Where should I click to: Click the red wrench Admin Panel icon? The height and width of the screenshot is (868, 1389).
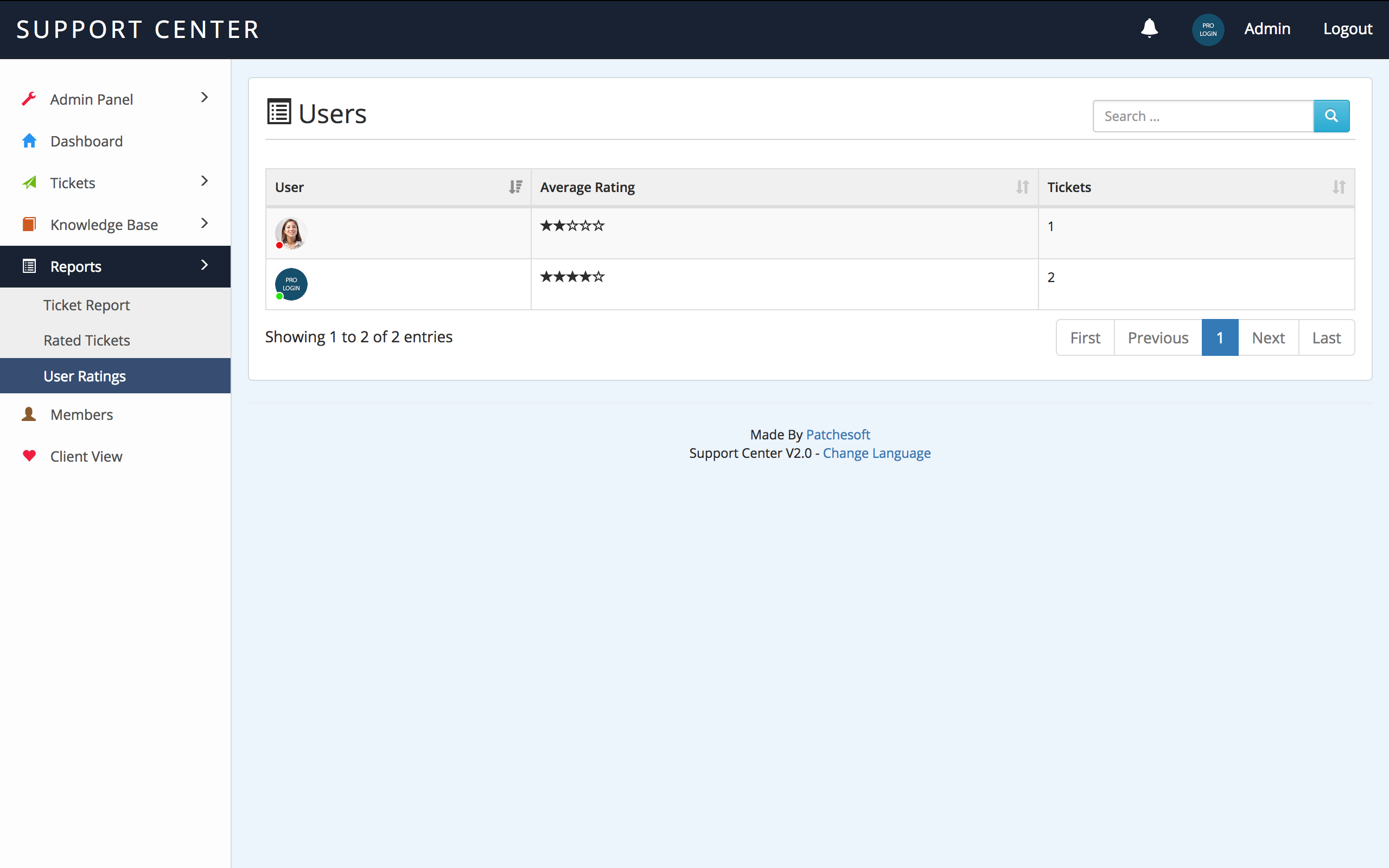click(29, 99)
